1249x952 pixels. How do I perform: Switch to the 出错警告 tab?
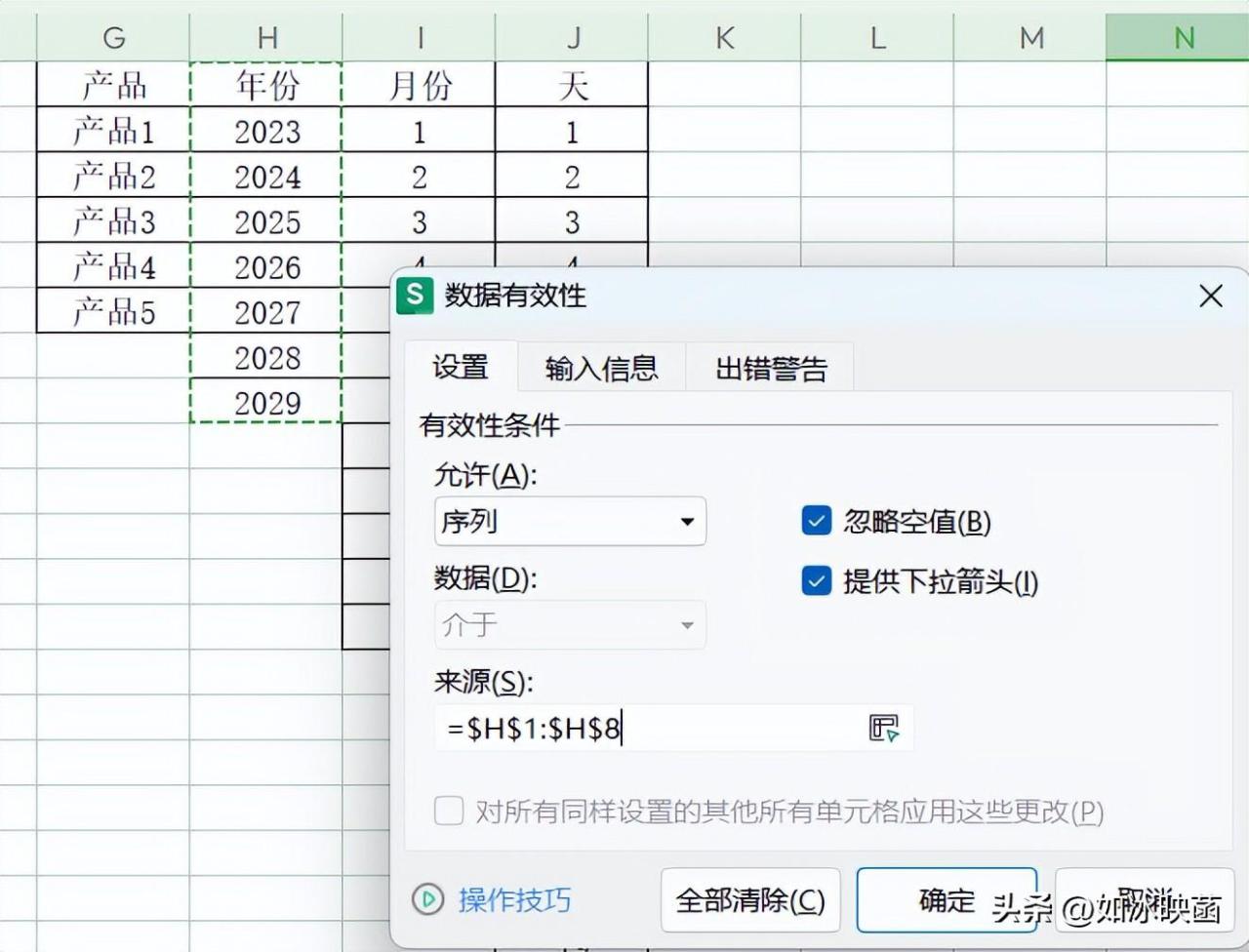[771, 369]
